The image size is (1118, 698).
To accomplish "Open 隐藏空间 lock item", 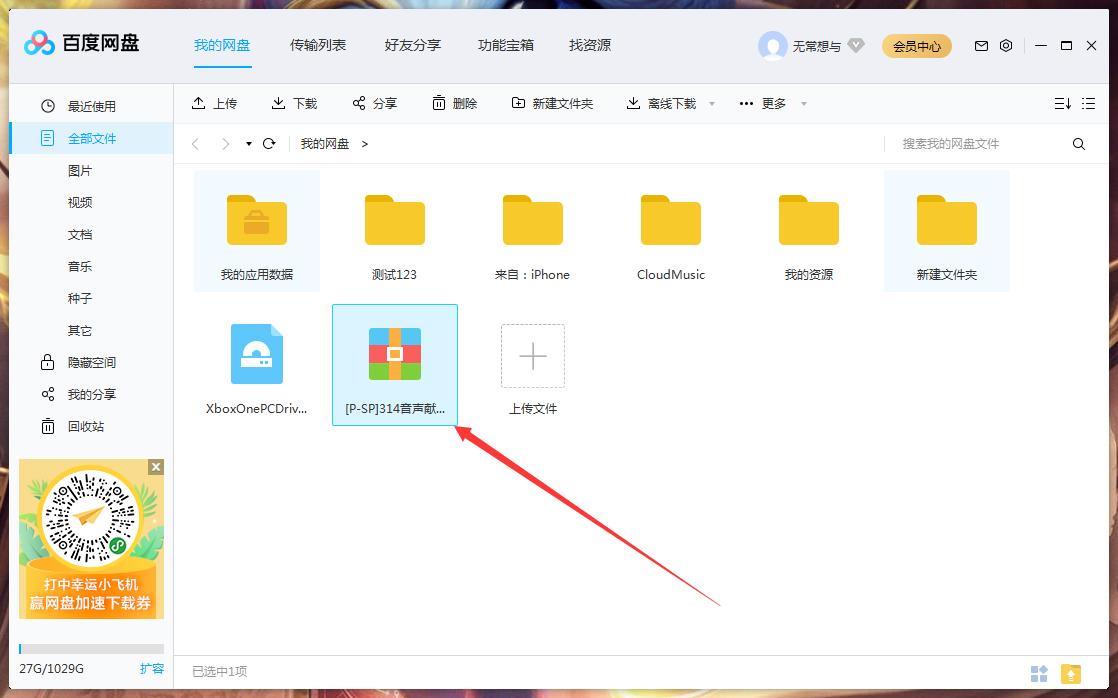I will [91, 362].
